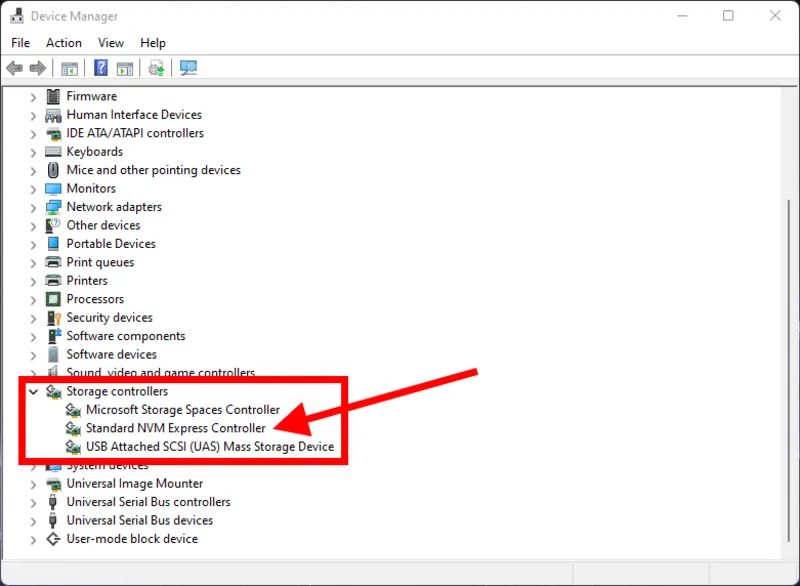This screenshot has width=800, height=586.
Task: Maximize the Device Manager window
Action: tap(728, 16)
